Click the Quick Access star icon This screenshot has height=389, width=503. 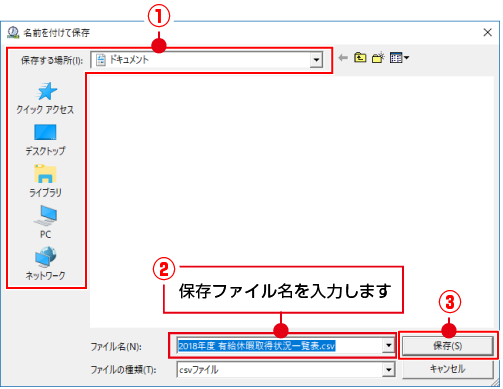(x=46, y=91)
